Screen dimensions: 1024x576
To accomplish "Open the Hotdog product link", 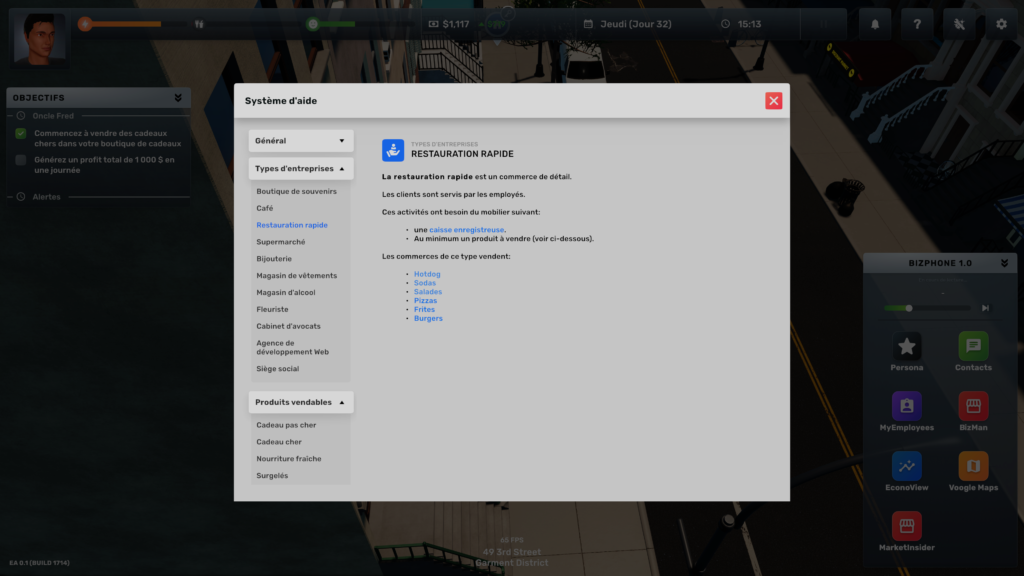I will 427,274.
